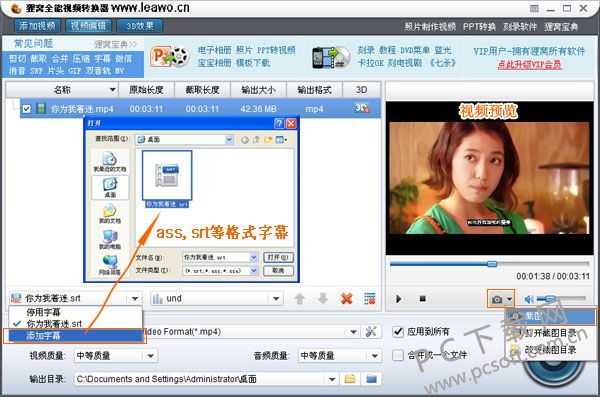600x397 pixels.
Task: Open format settings wrench icon
Action: tap(371, 332)
